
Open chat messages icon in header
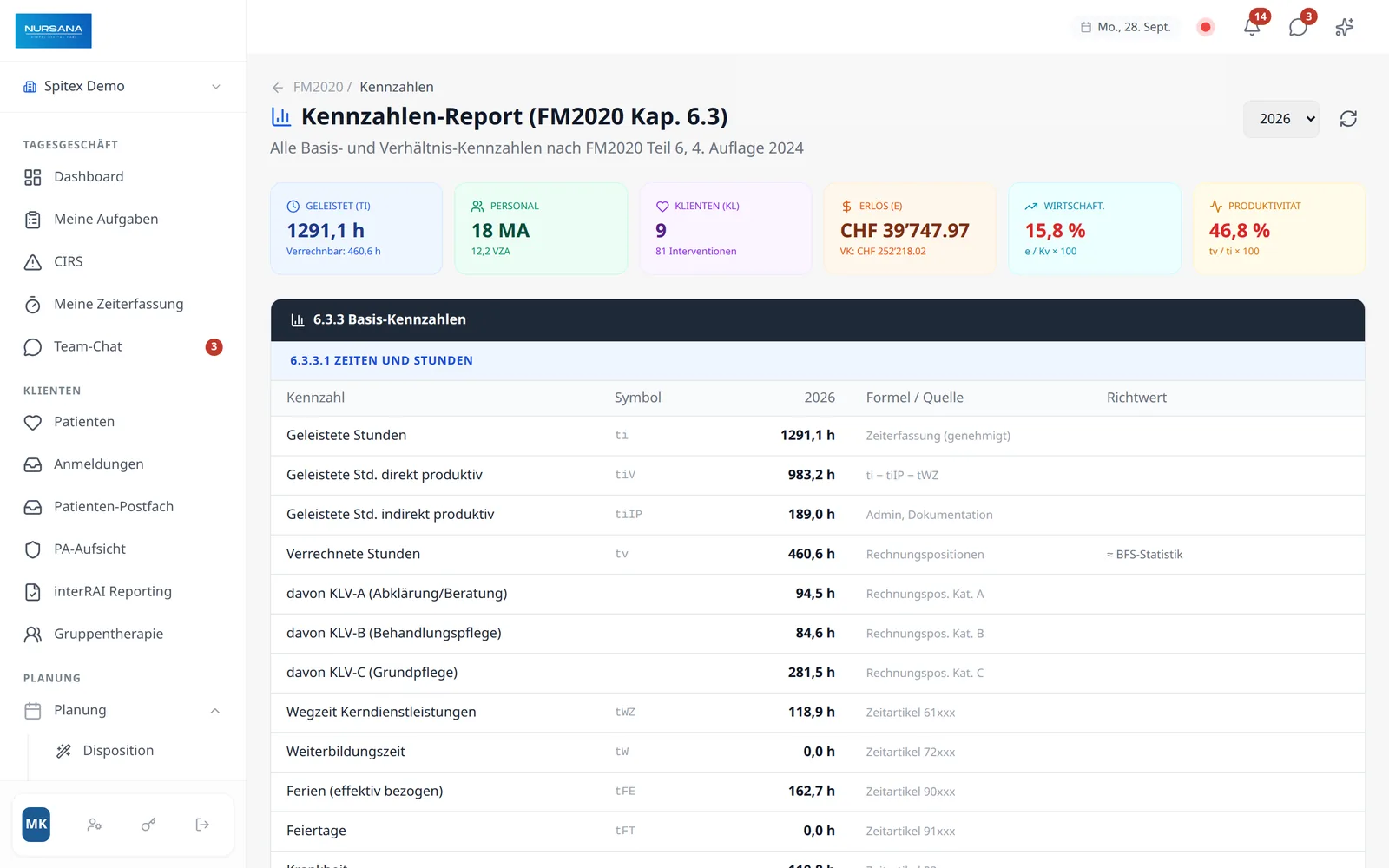point(1298,27)
